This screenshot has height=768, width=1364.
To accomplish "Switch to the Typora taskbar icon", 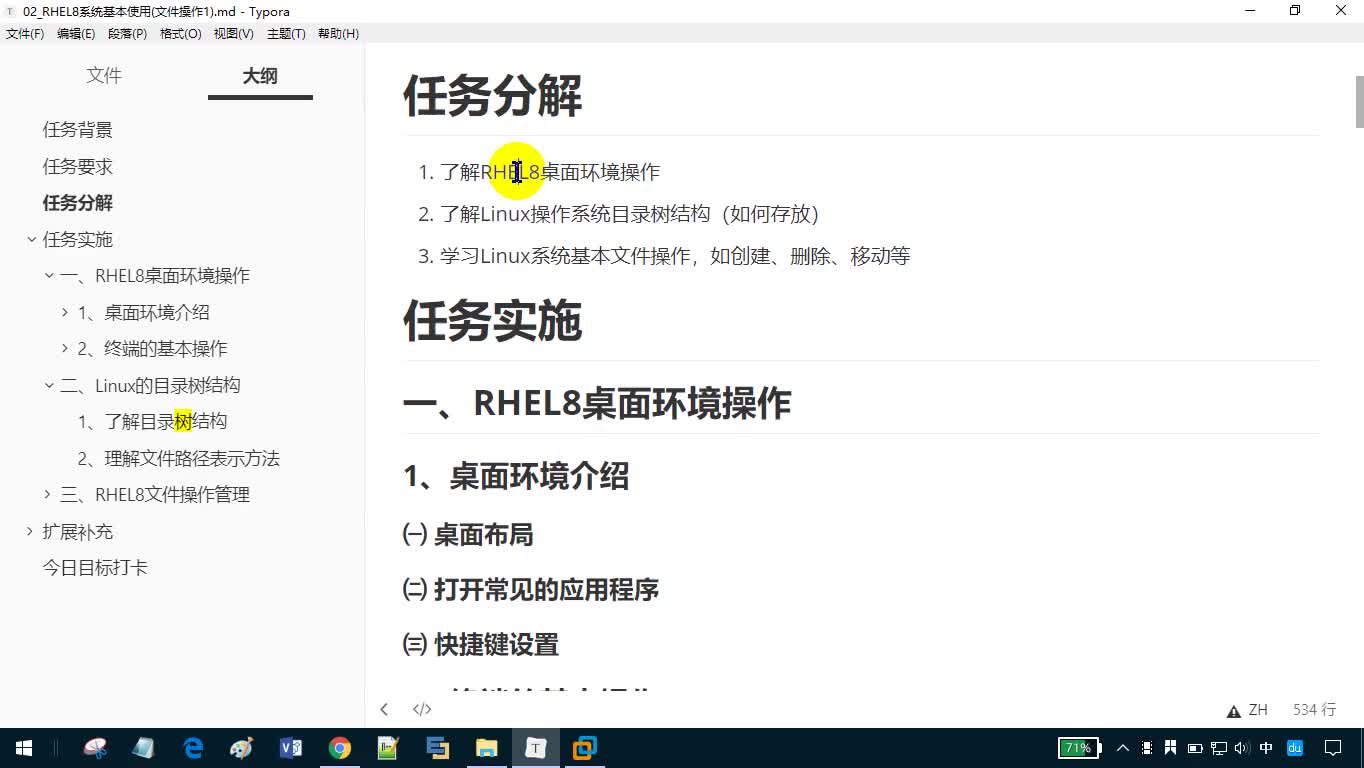I will click(535, 748).
